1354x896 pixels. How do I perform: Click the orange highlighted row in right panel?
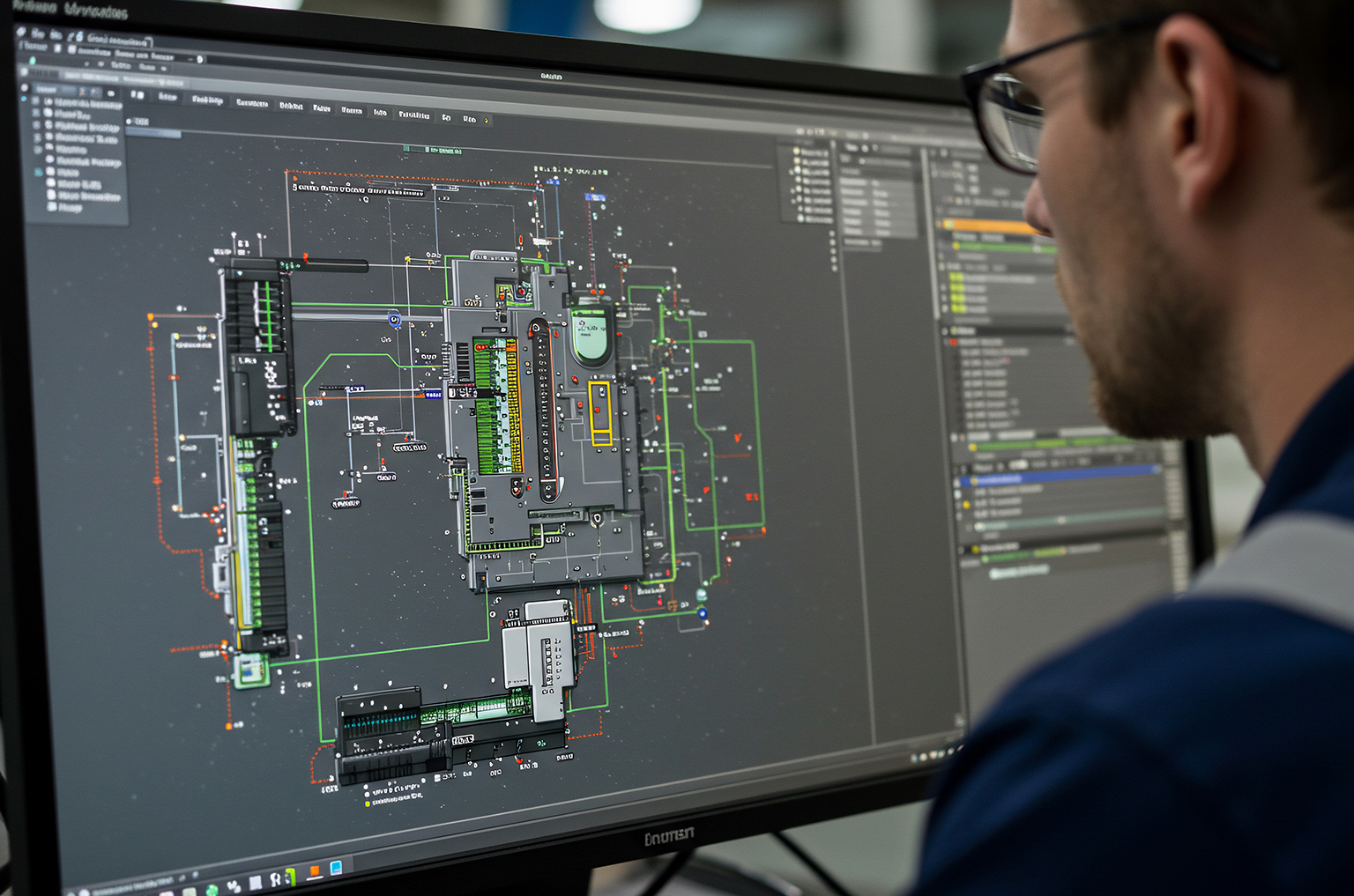(992, 226)
